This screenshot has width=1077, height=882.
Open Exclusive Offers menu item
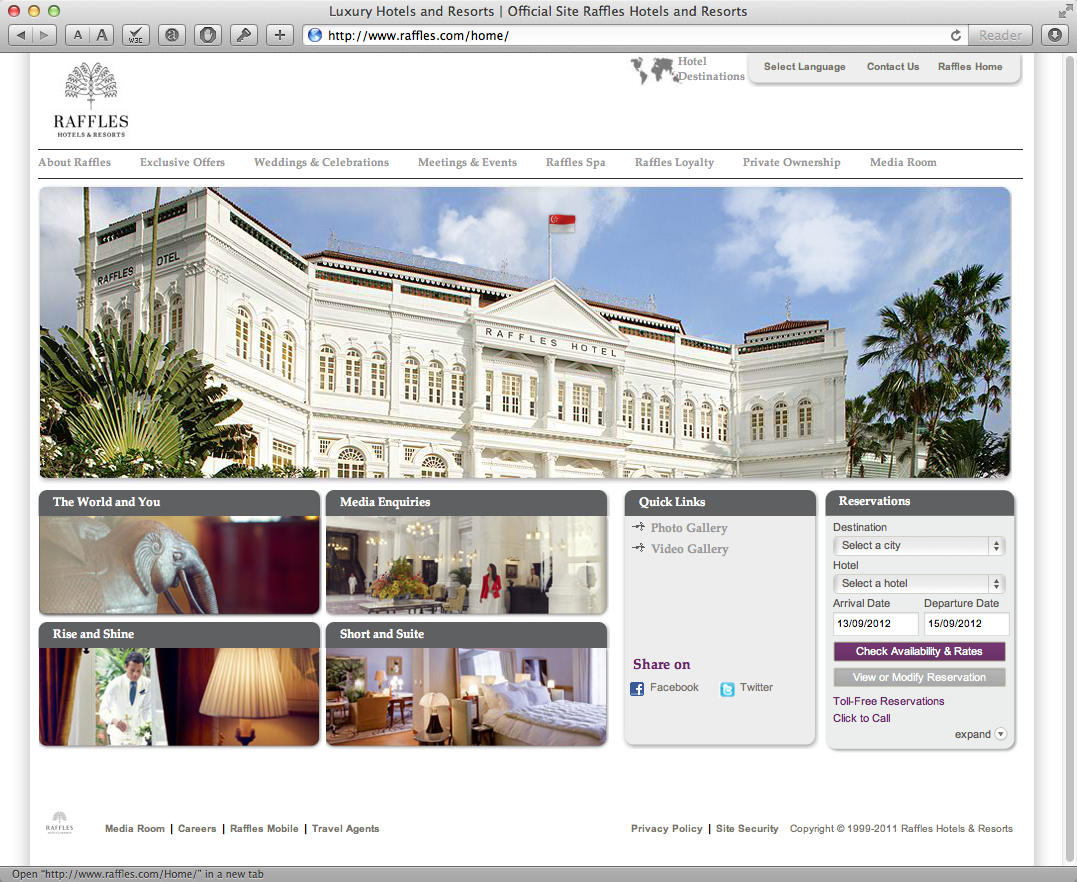pyautogui.click(x=182, y=162)
